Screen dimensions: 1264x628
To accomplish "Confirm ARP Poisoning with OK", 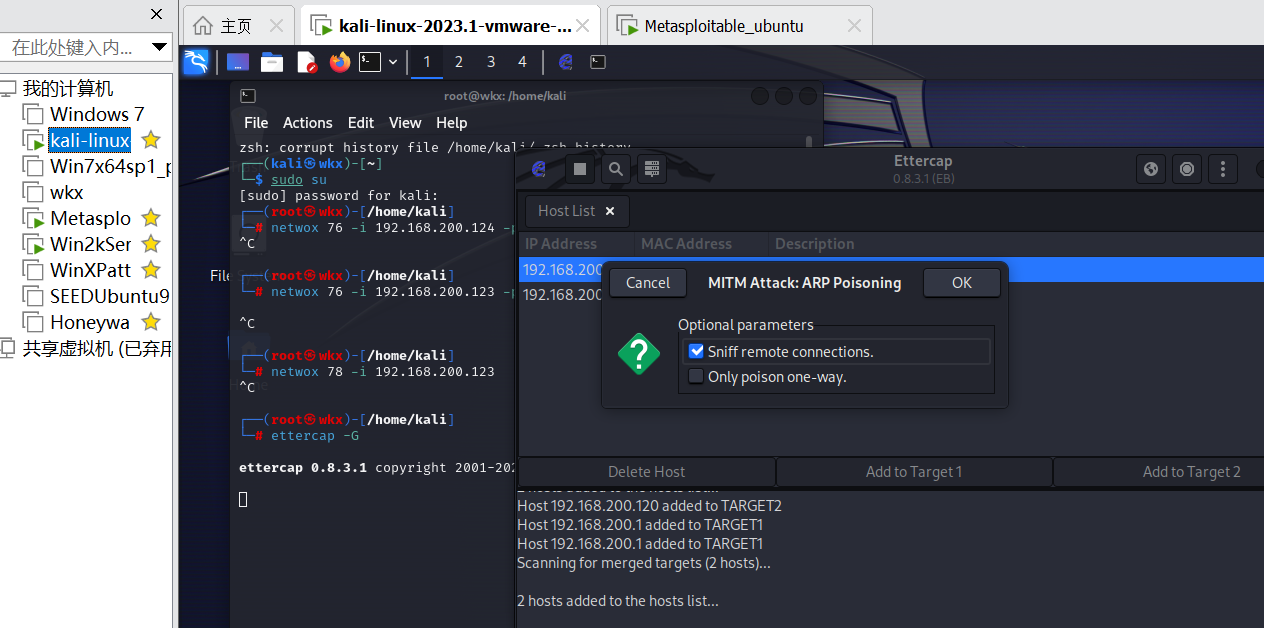I will [x=961, y=282].
